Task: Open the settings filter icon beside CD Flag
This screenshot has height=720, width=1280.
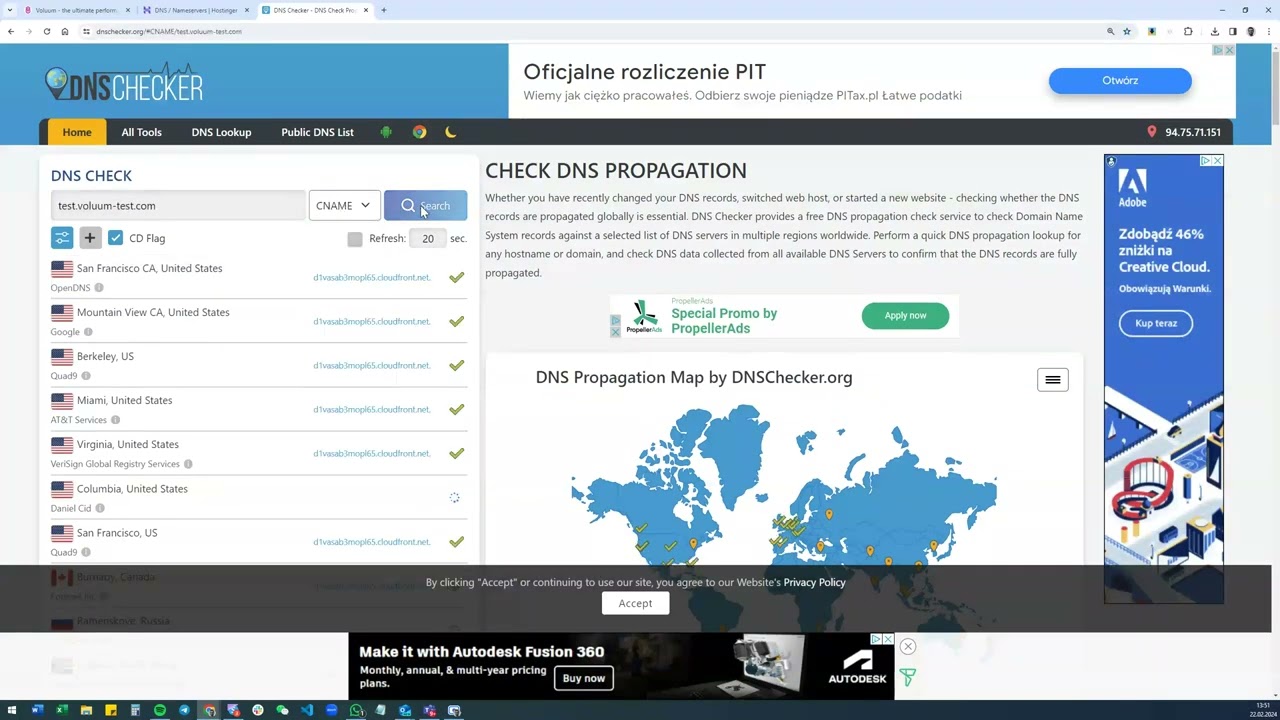Action: point(62,238)
